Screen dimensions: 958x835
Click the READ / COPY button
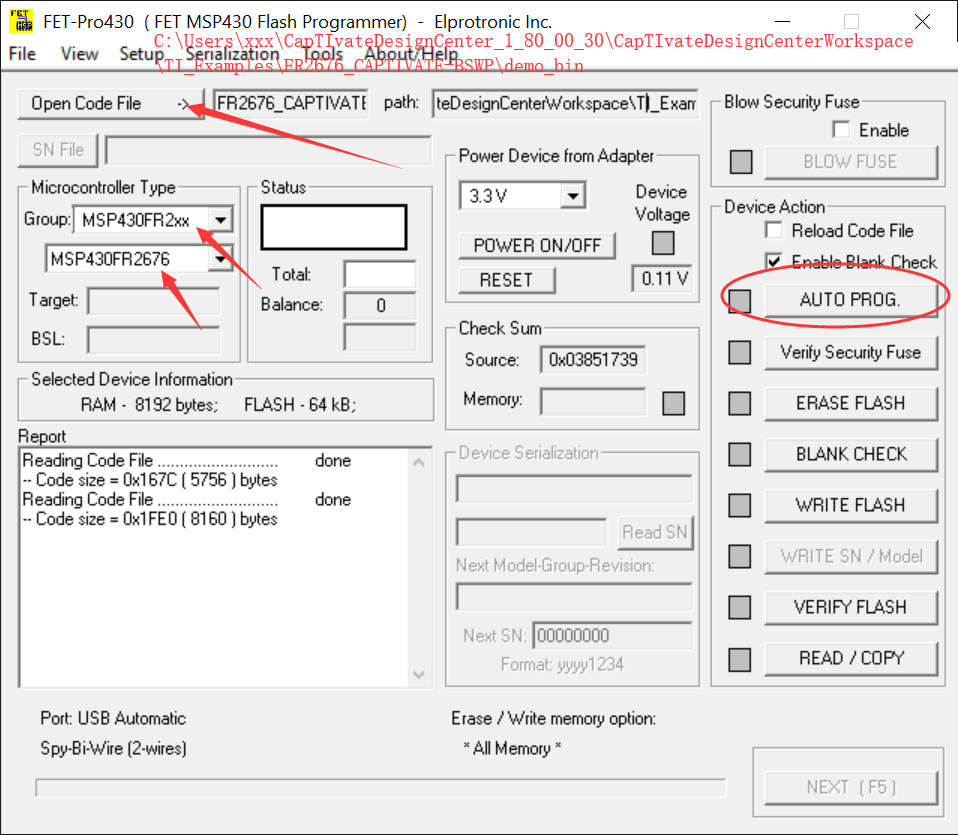(x=851, y=658)
